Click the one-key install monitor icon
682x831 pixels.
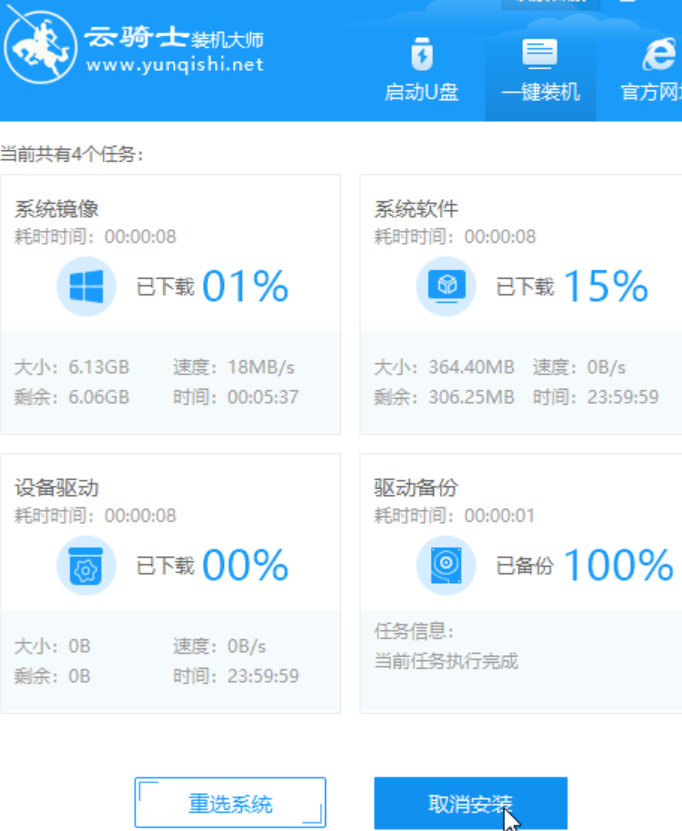click(540, 53)
